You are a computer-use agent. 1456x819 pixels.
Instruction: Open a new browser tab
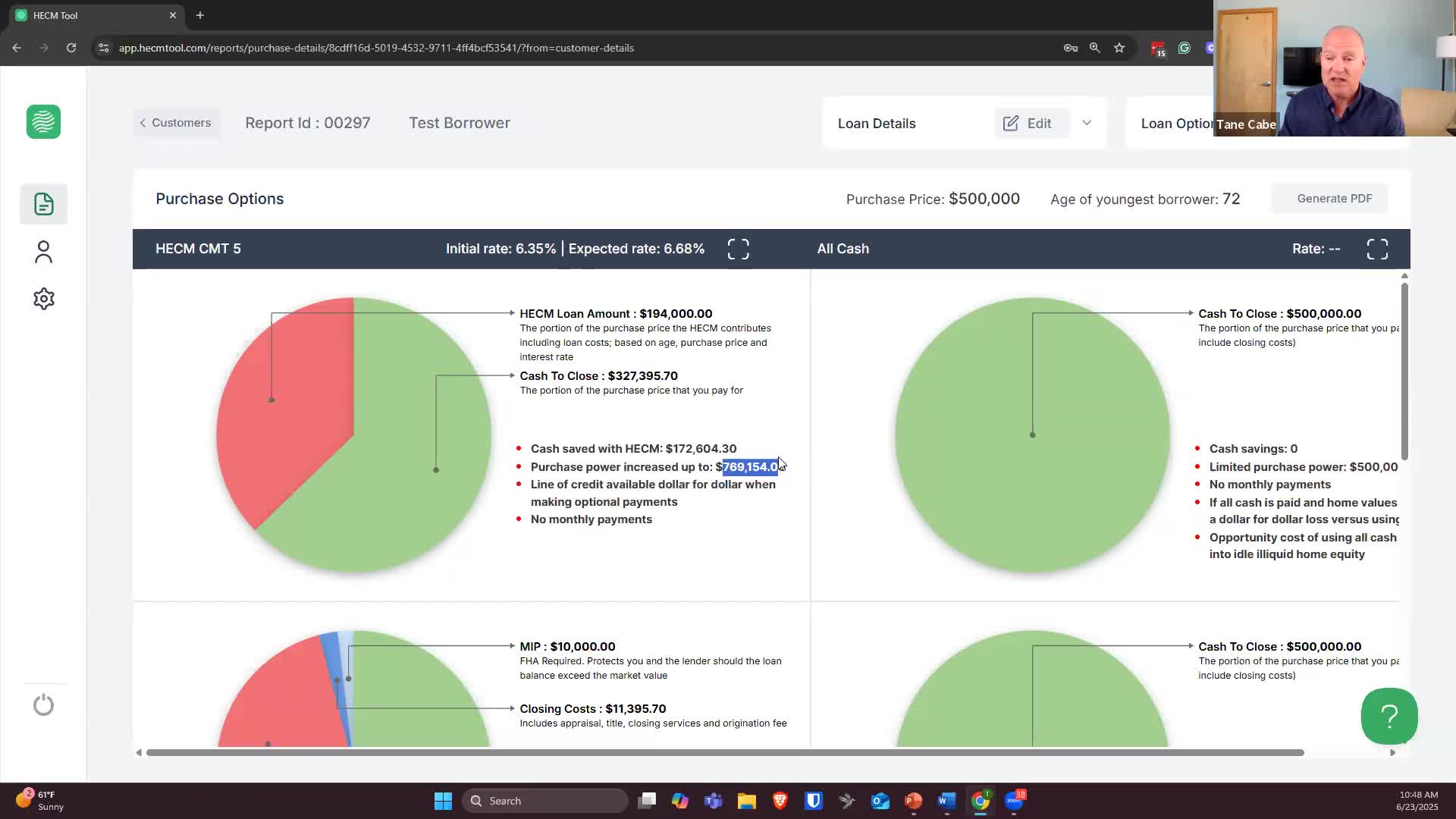(199, 15)
